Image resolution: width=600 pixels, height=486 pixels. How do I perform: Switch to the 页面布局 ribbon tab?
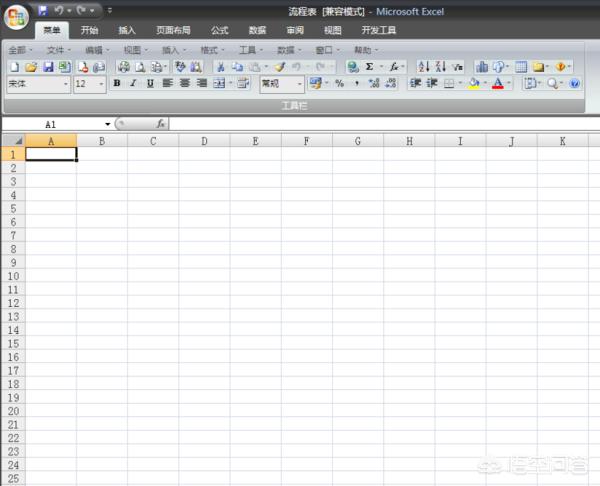pyautogui.click(x=172, y=31)
